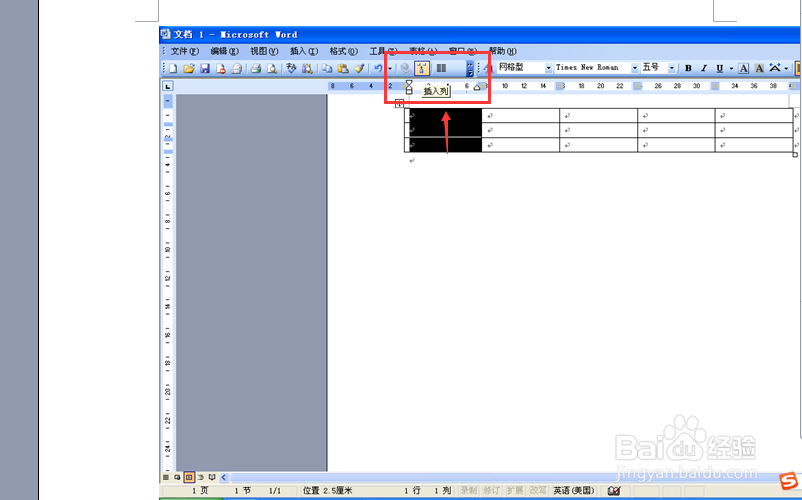Screen dimensions: 802x500
Task: Open Print Preview with magnifier page icon
Action: point(272,68)
